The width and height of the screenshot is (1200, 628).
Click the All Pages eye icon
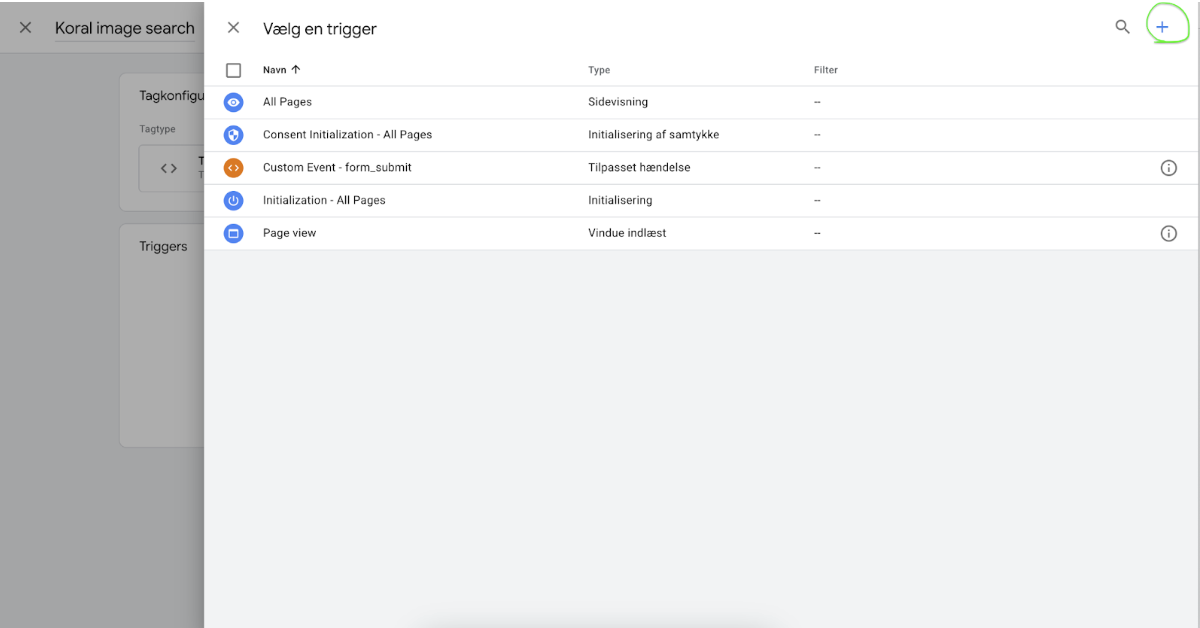click(x=233, y=102)
